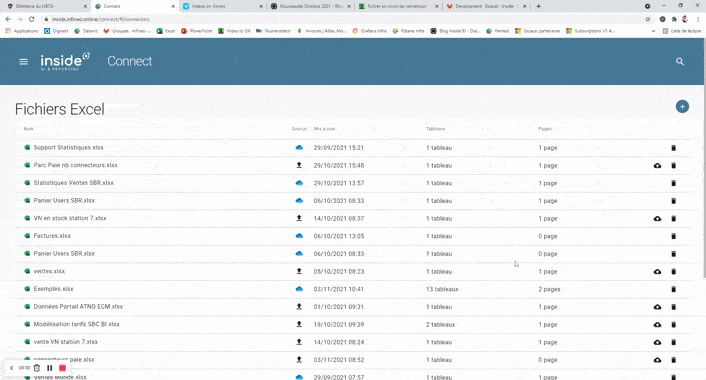706x380 pixels.
Task: Delete VN en stock station 7.xlsx
Action: pyautogui.click(x=674, y=218)
